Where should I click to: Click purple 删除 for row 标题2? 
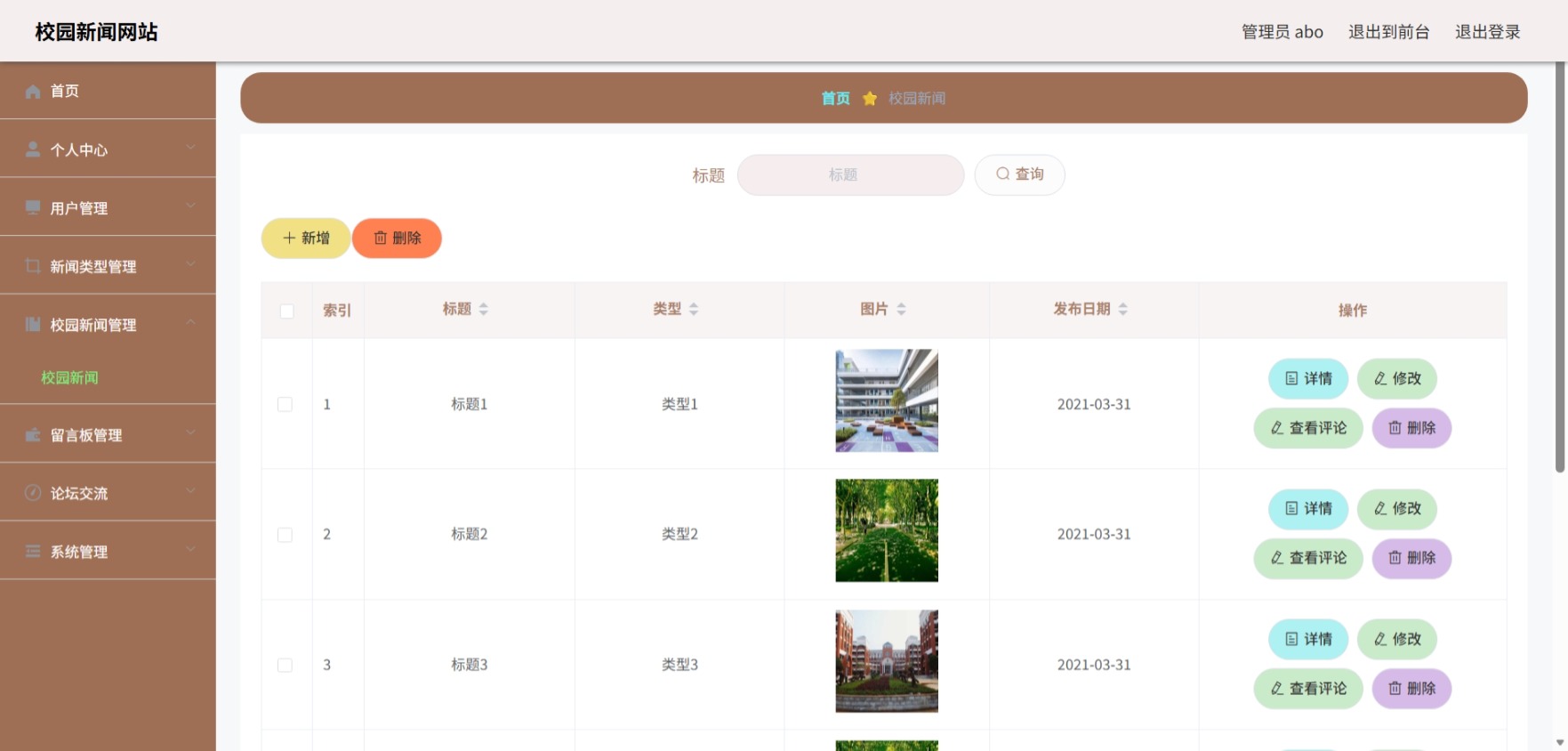click(x=1412, y=558)
